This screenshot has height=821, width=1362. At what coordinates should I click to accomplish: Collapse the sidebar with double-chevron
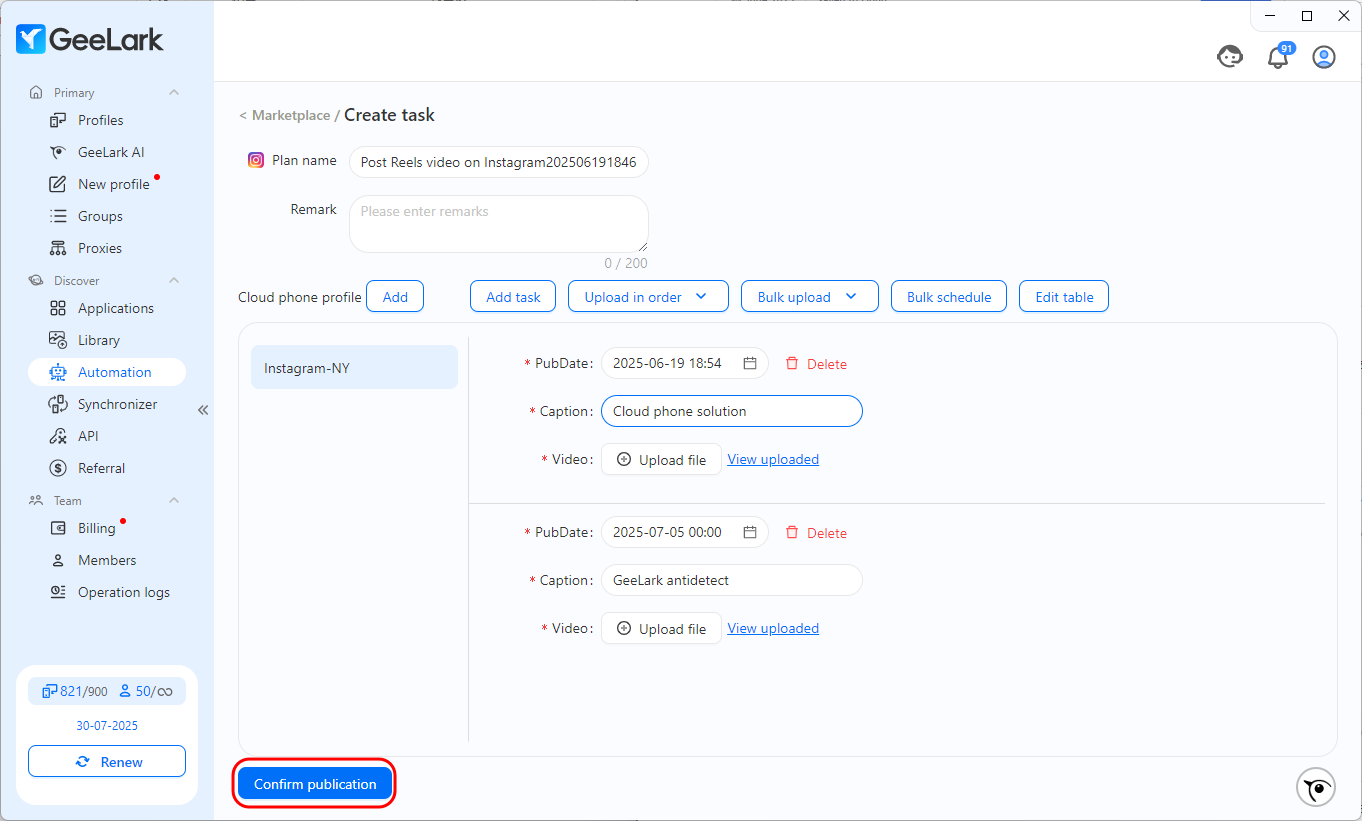(x=203, y=410)
